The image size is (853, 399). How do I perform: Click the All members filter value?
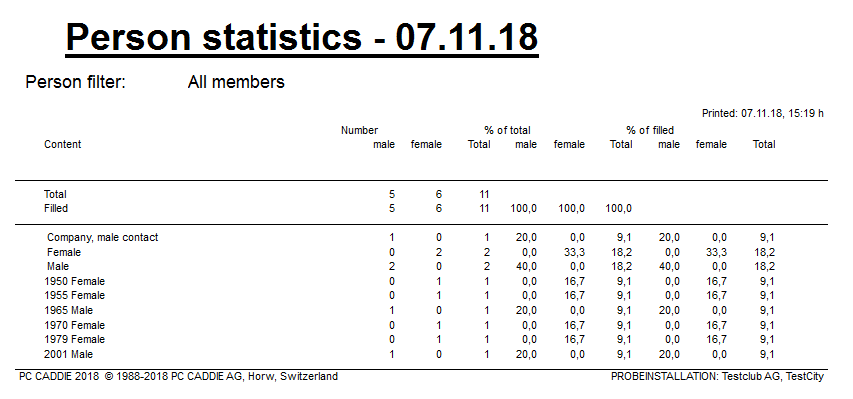[236, 82]
